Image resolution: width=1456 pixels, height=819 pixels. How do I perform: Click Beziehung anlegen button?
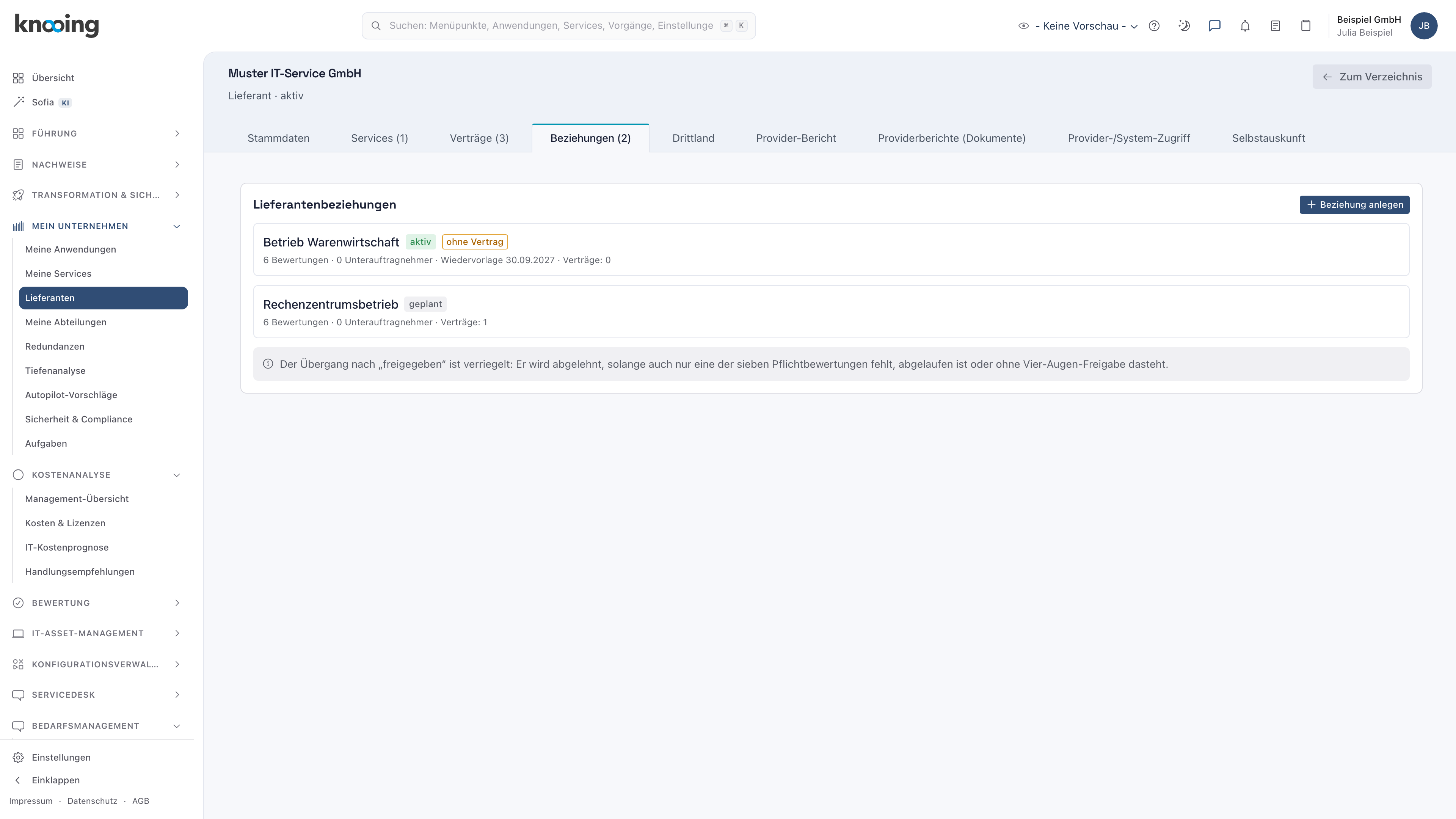1354,205
